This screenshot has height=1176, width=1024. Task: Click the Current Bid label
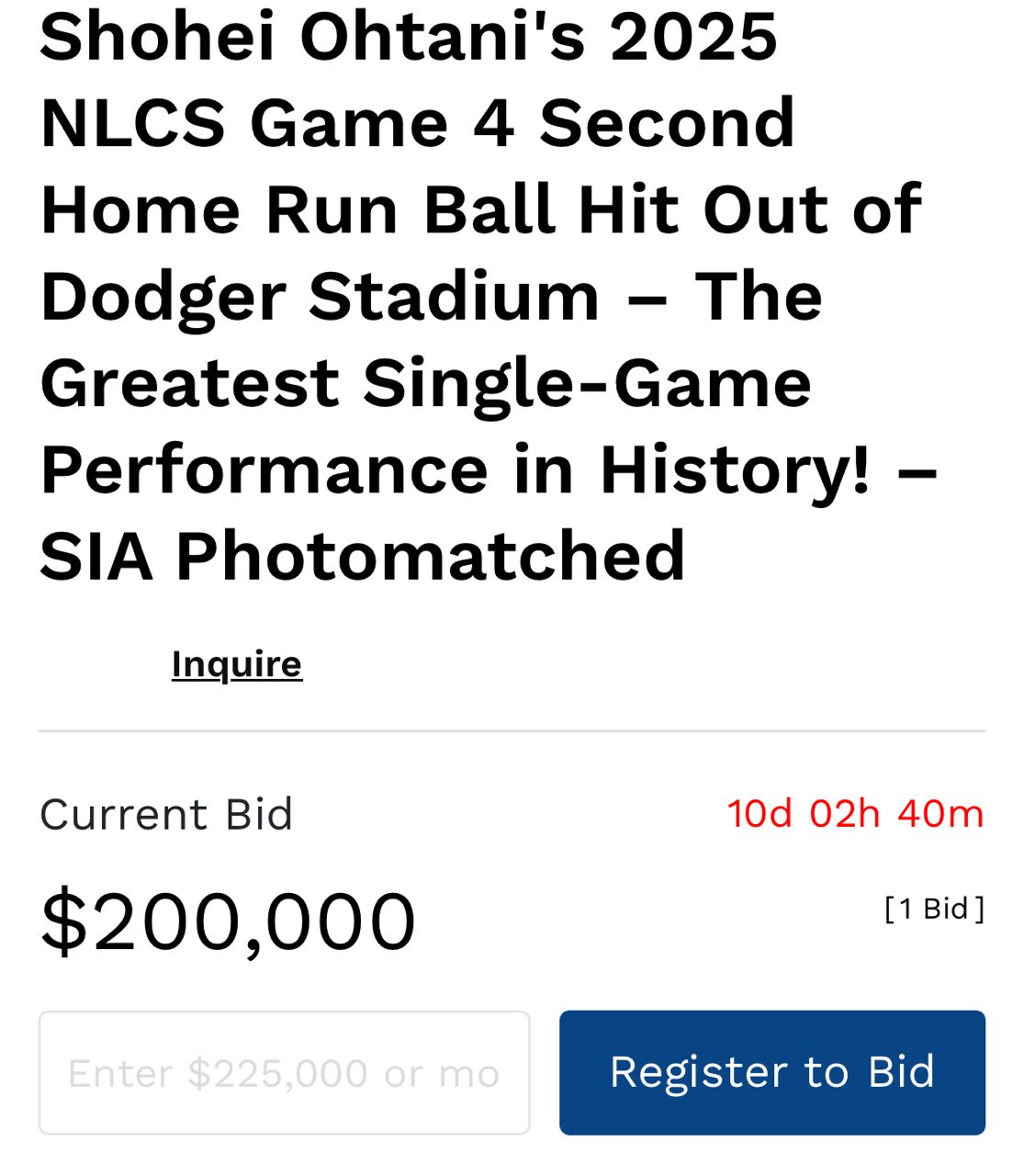[166, 814]
